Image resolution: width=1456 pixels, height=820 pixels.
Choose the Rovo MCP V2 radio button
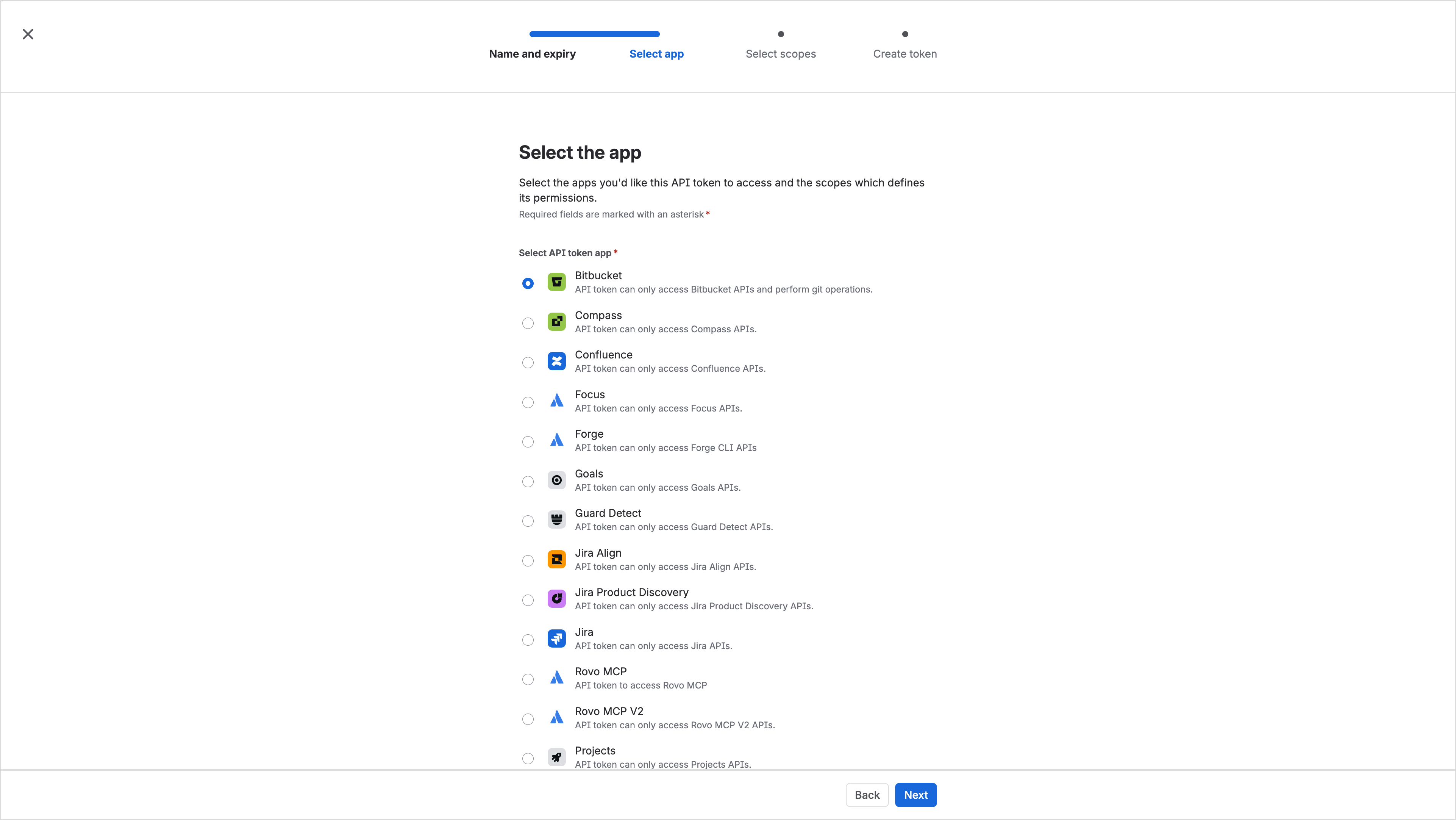point(528,719)
